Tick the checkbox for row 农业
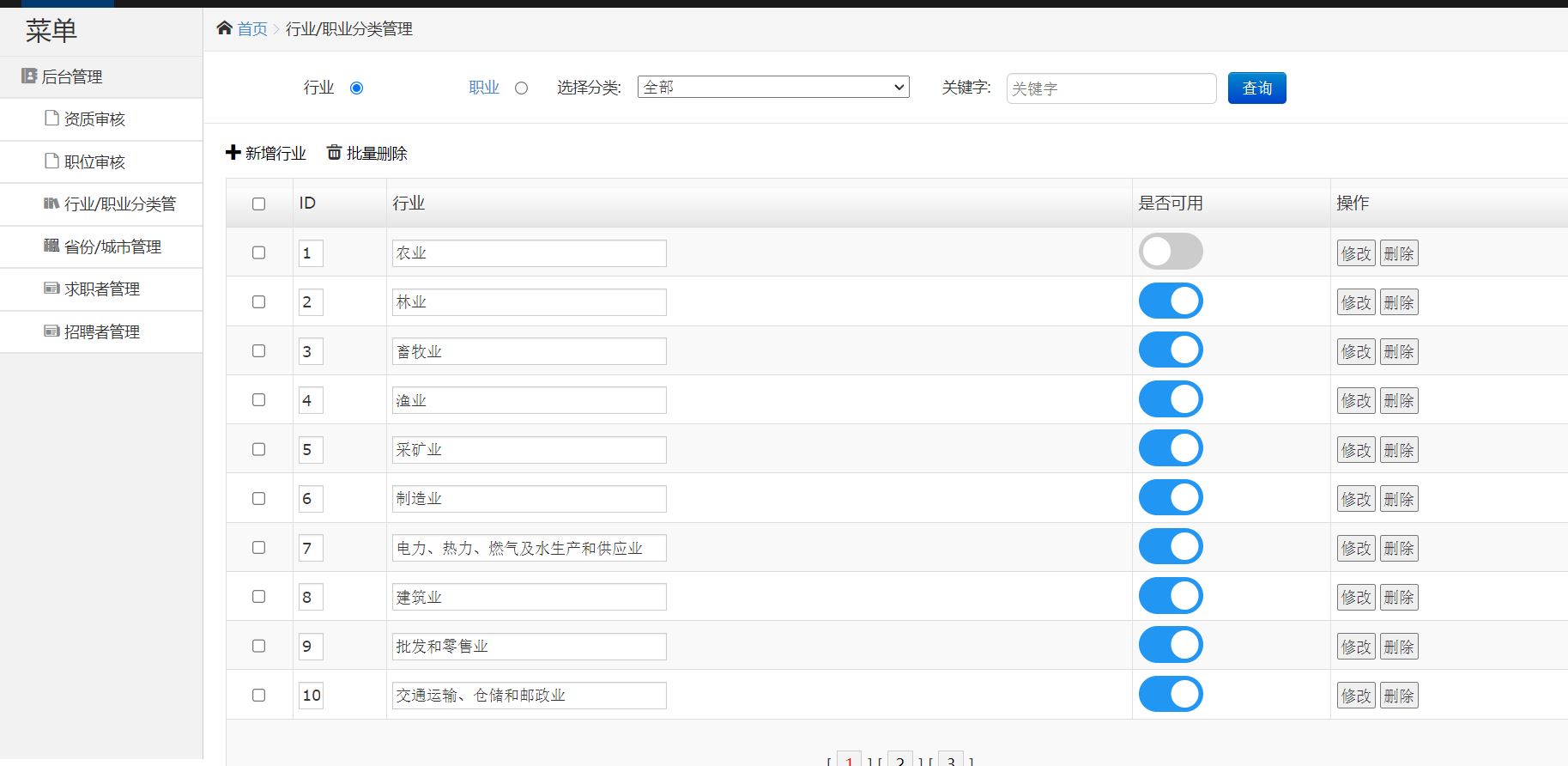 click(258, 252)
